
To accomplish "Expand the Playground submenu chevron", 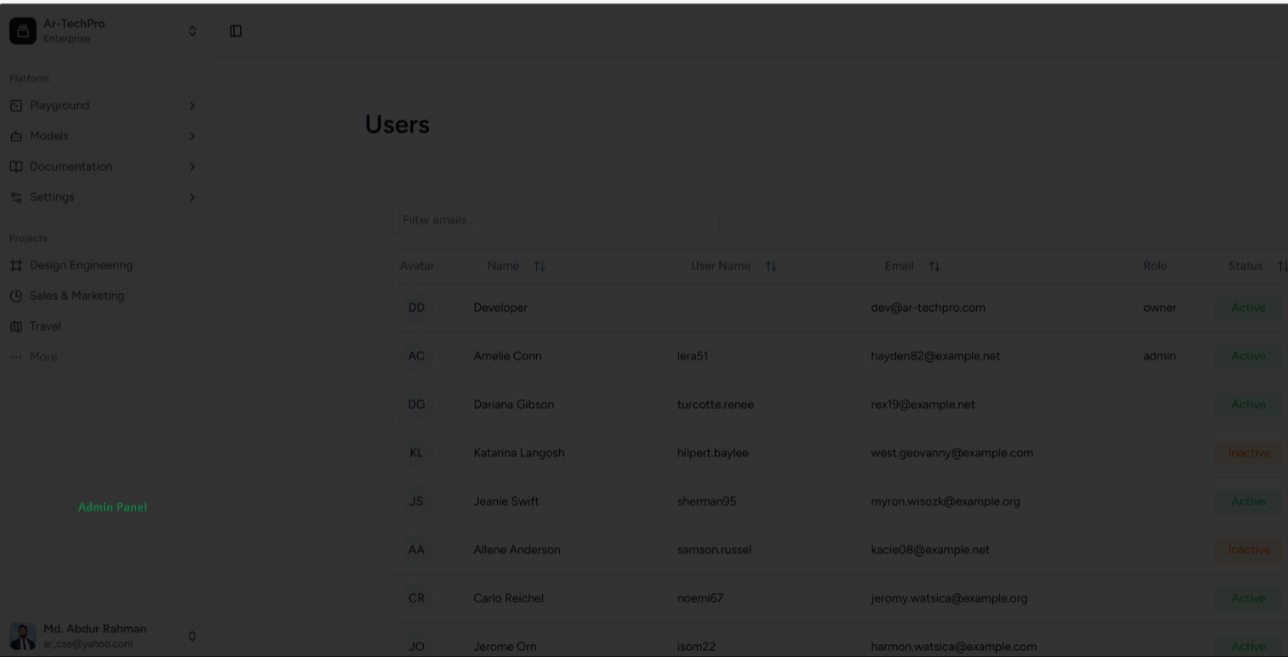I will 192,105.
